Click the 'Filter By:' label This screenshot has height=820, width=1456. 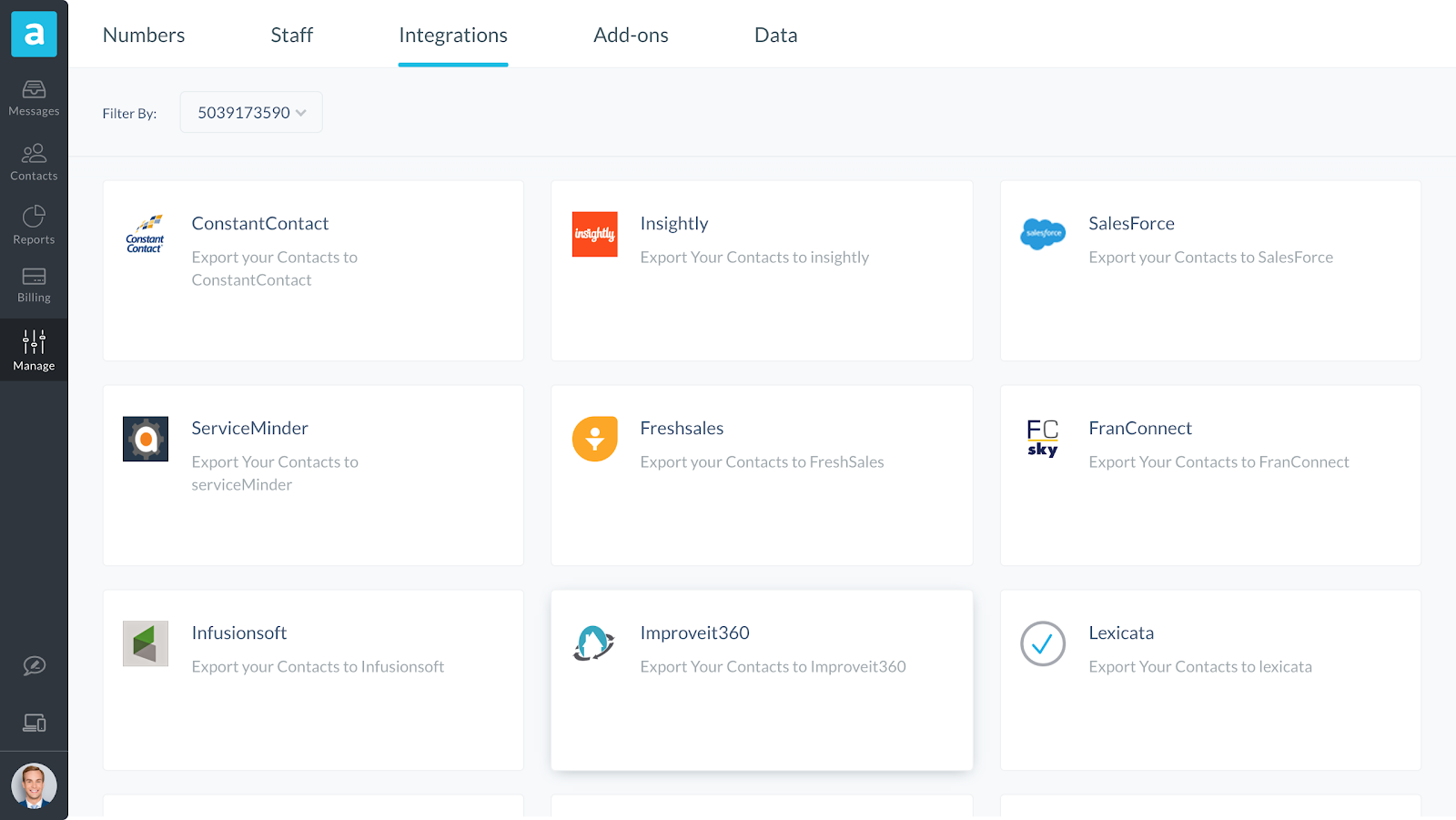tap(129, 114)
